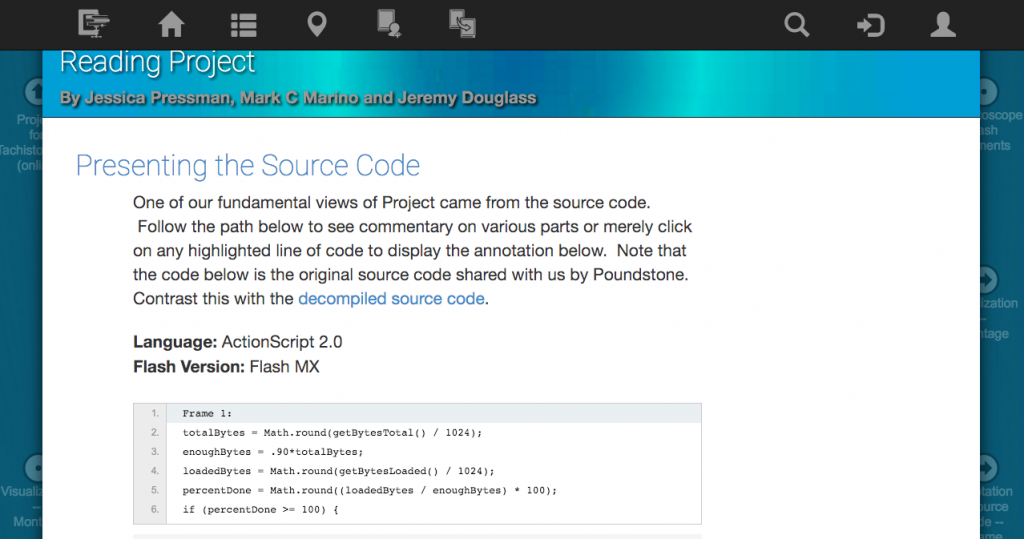1024x539 pixels.
Task: Click the 'Language:' label text
Action: pyautogui.click(x=174, y=342)
